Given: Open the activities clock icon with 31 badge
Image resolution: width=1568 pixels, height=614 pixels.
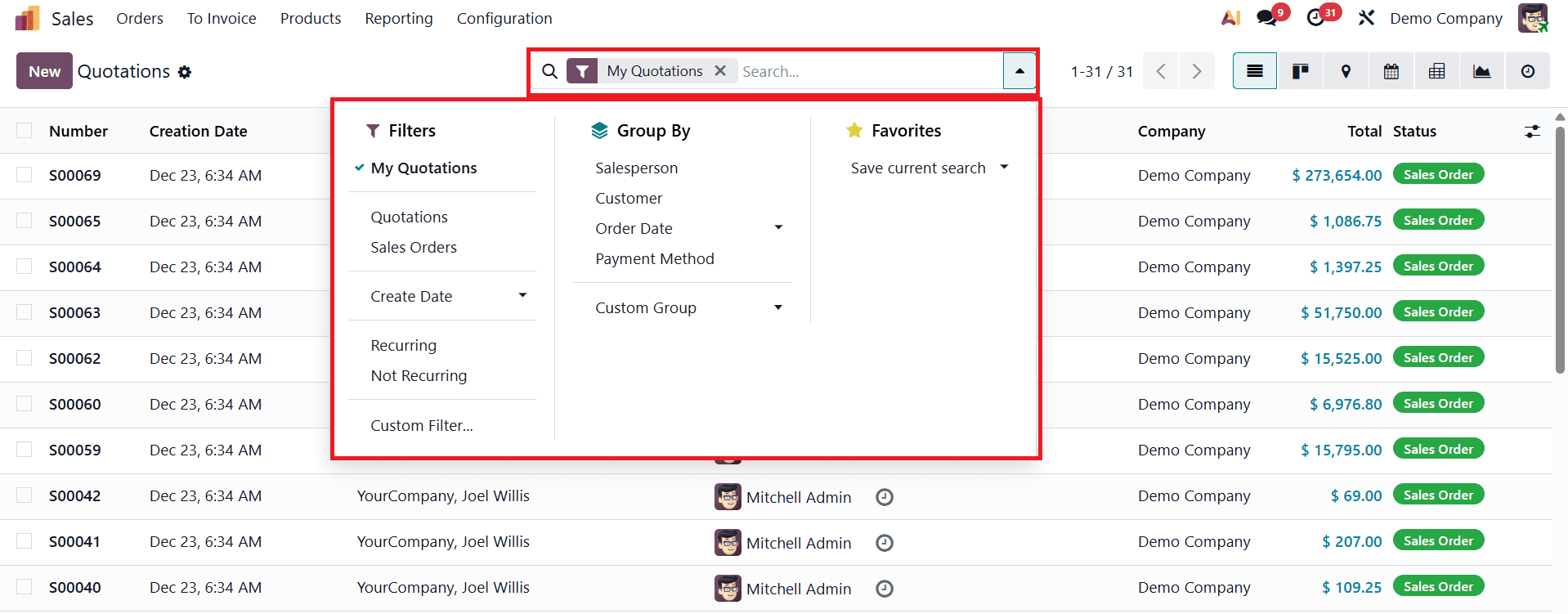Looking at the screenshot, I should pos(1315,18).
